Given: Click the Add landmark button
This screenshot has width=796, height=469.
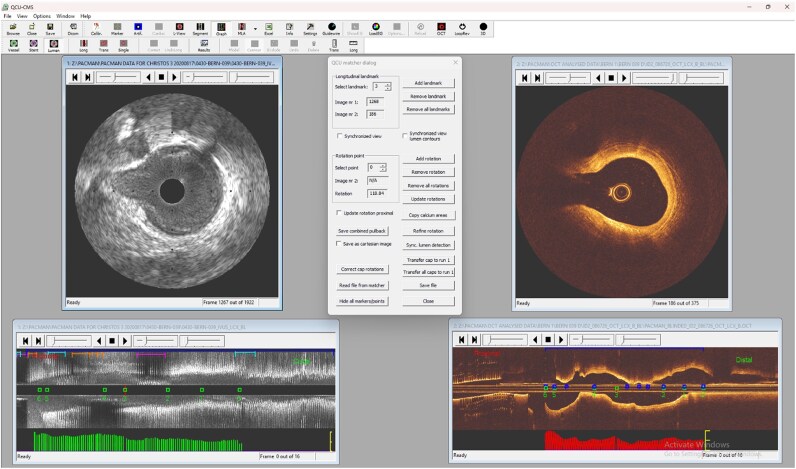Looking at the screenshot, I should pyautogui.click(x=428, y=83).
